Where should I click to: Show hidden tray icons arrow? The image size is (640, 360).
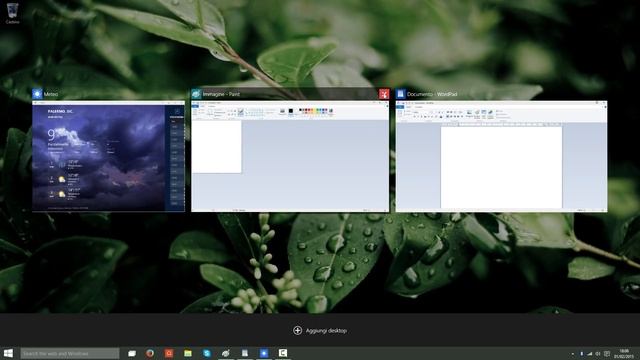[x=573, y=354]
